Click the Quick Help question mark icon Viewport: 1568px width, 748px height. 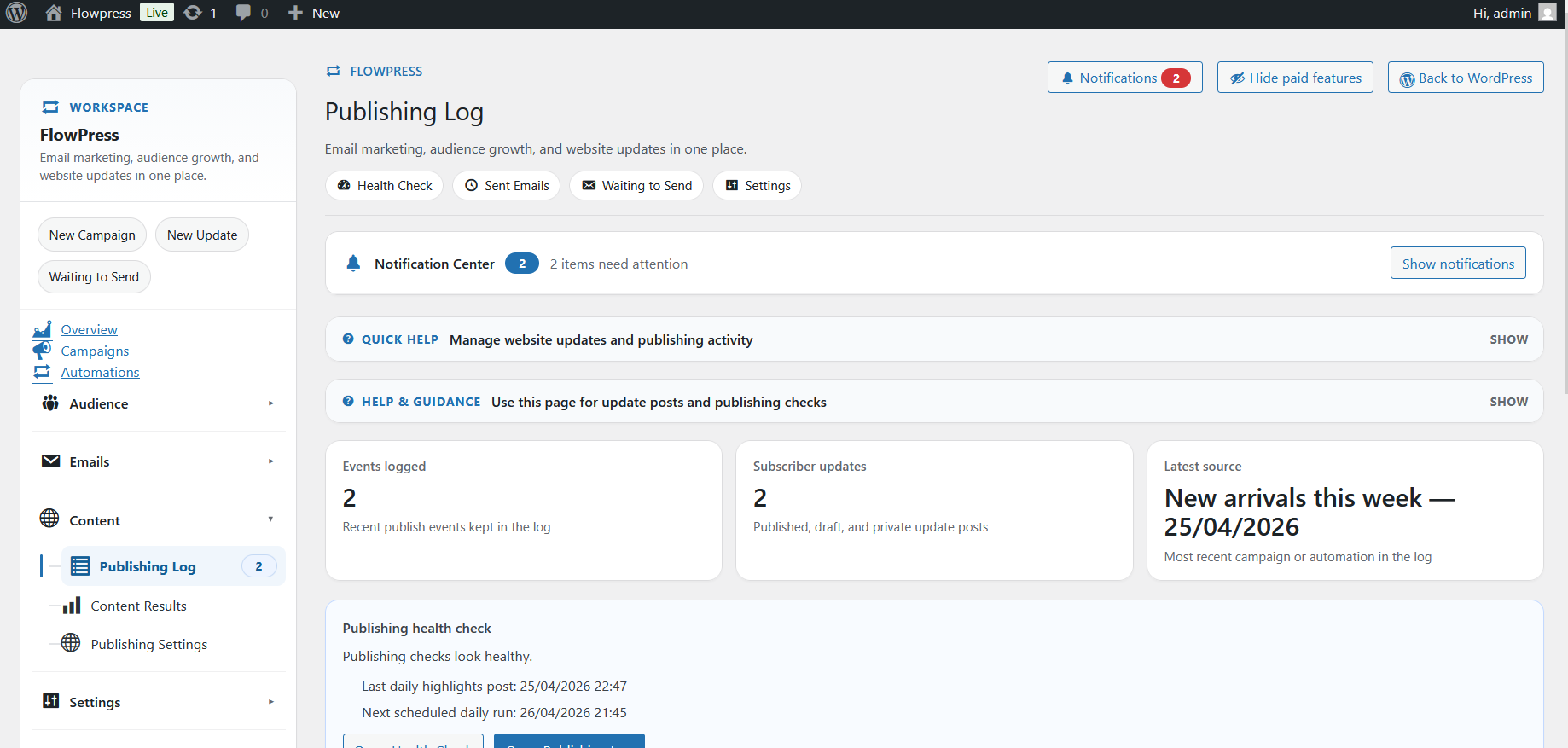click(348, 339)
